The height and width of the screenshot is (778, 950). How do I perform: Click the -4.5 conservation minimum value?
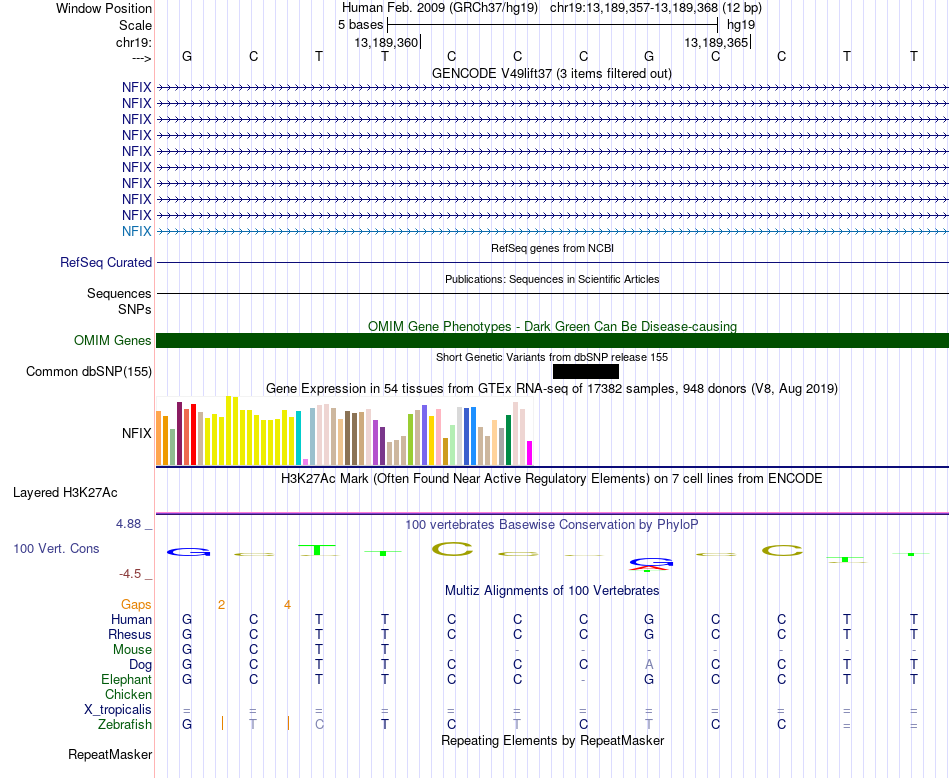click(130, 573)
